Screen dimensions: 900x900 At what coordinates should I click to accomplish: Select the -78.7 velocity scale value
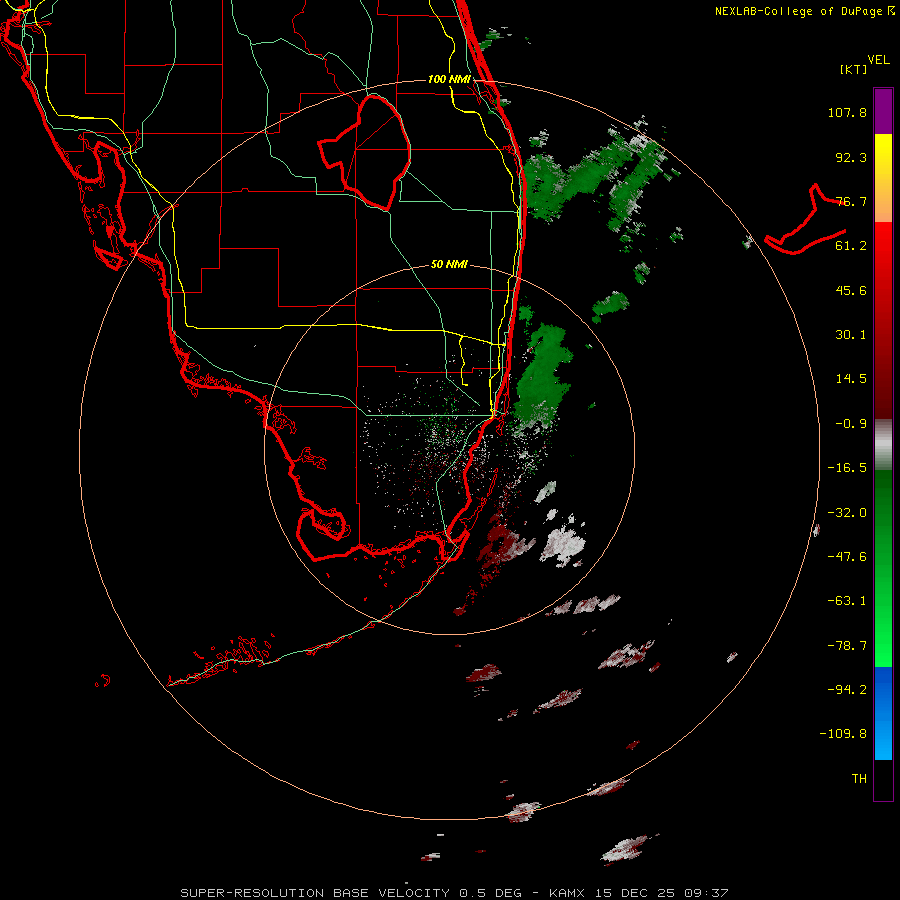[847, 646]
